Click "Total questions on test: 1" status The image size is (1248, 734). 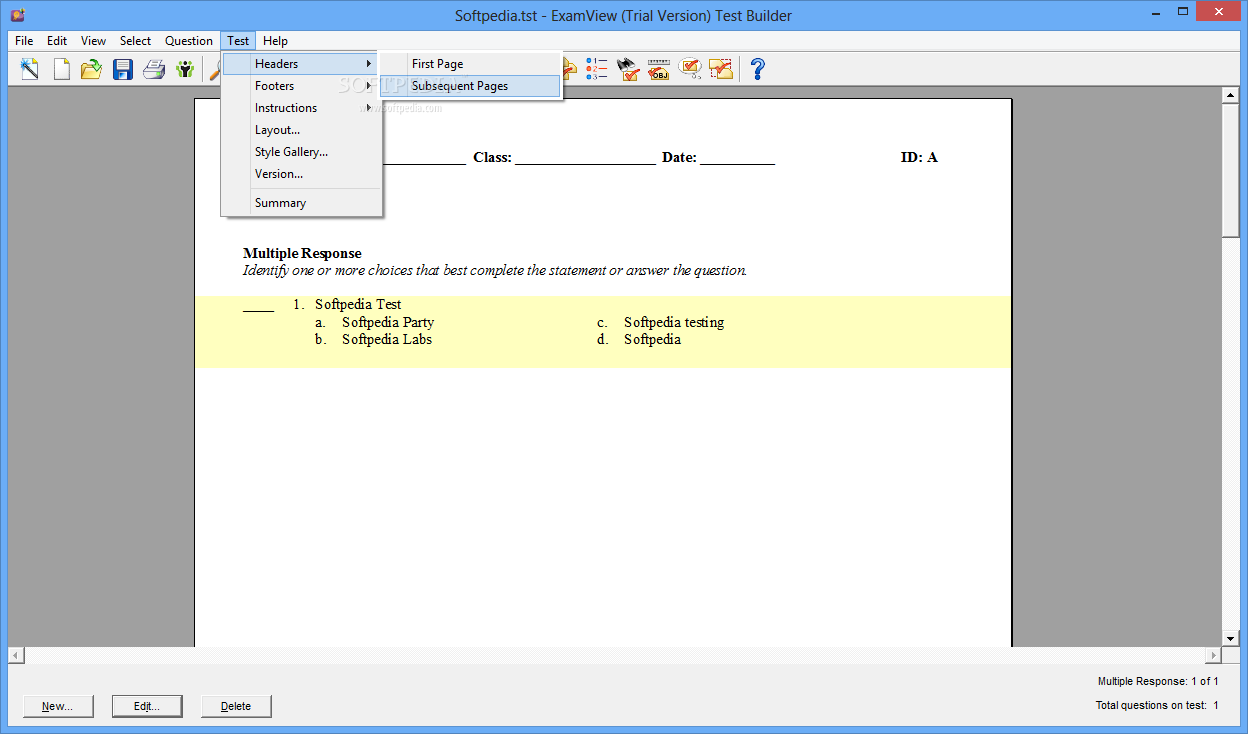1157,705
